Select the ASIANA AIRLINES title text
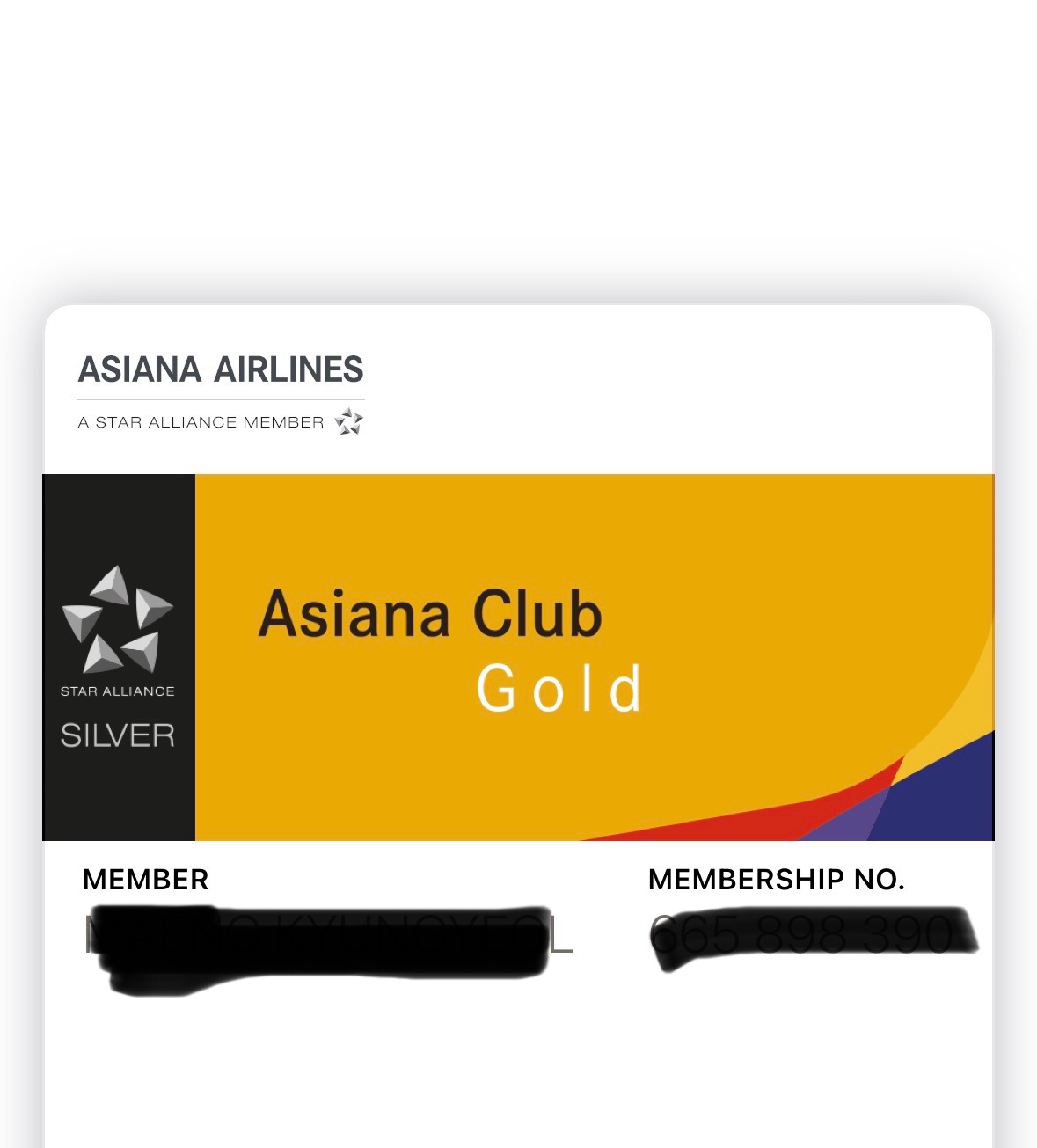 [x=221, y=369]
